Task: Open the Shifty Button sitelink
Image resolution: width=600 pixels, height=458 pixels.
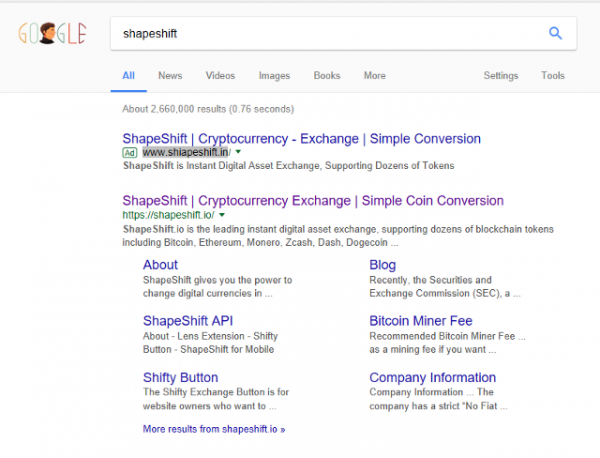Action: coord(181,377)
